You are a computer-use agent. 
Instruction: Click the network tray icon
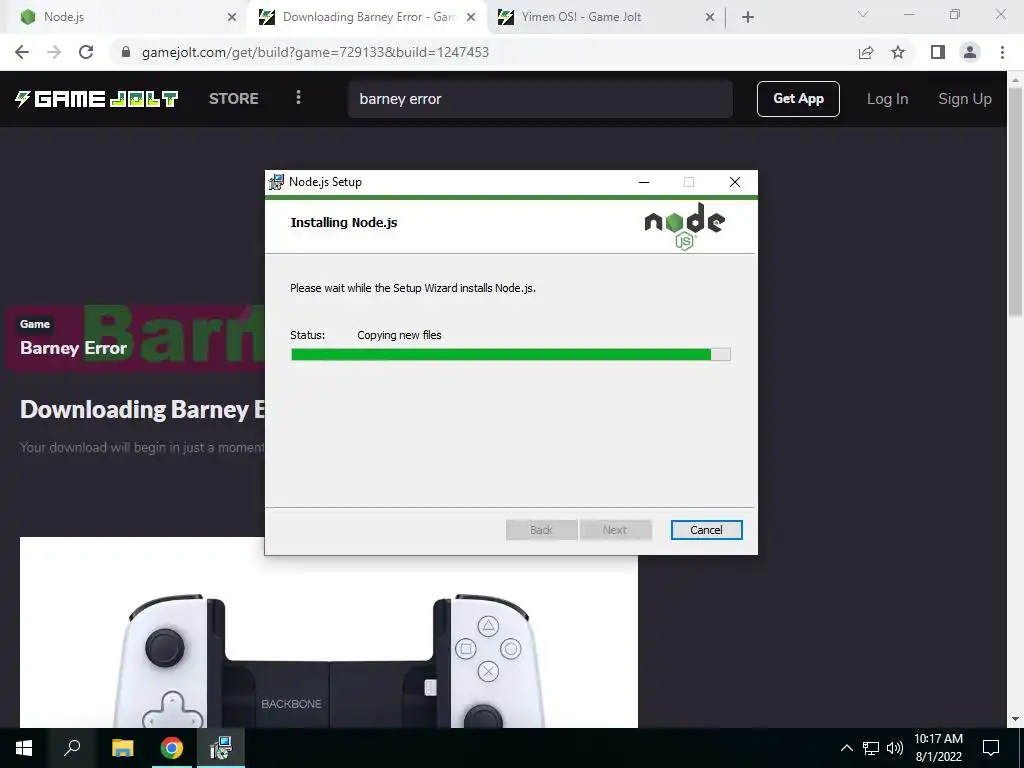(871, 748)
